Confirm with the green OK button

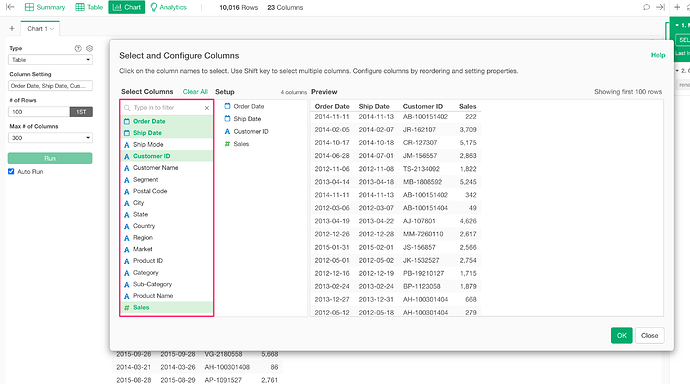click(621, 335)
